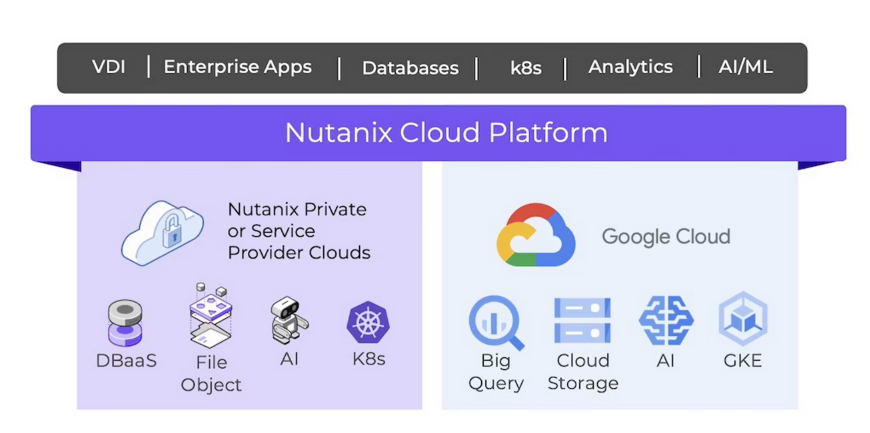Click AI label under the brain icon

(x=665, y=361)
